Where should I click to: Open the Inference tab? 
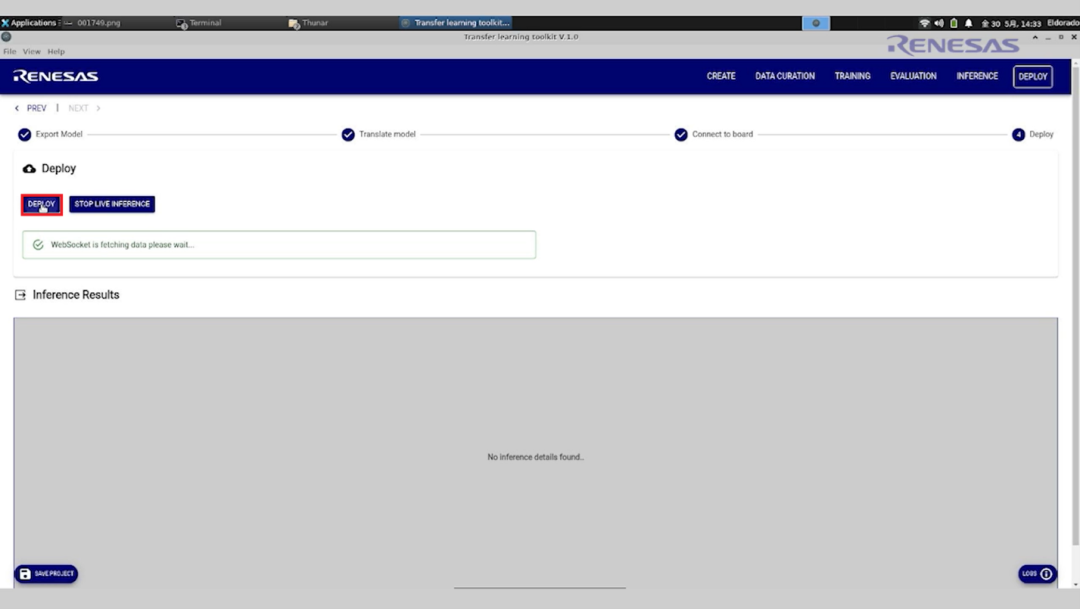[x=977, y=76]
